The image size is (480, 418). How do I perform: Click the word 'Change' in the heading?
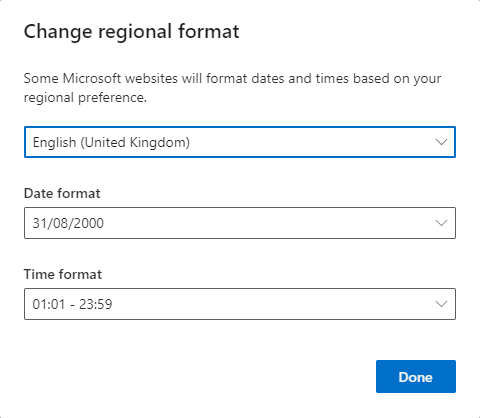coord(58,32)
